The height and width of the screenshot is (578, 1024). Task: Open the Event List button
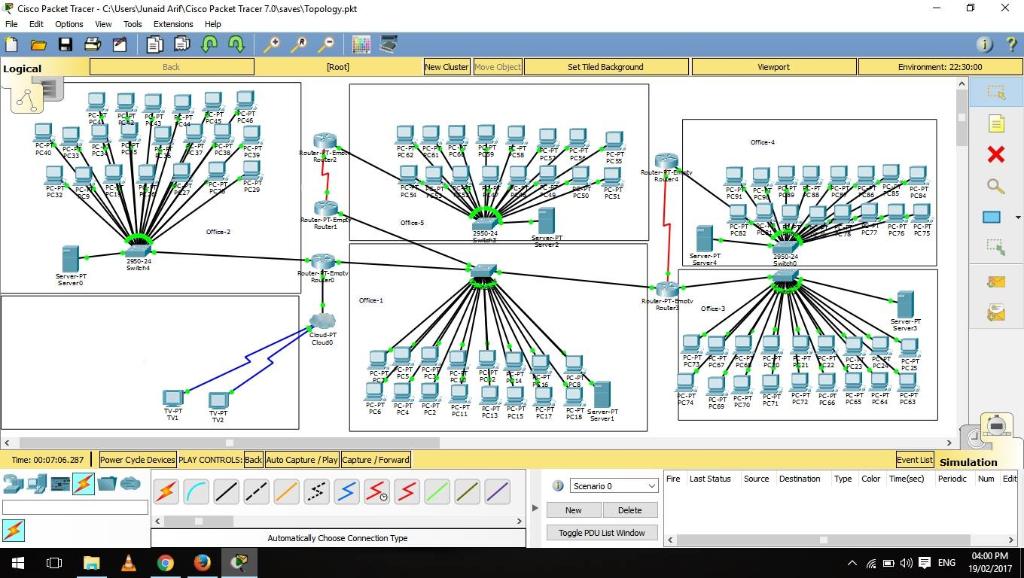point(914,460)
